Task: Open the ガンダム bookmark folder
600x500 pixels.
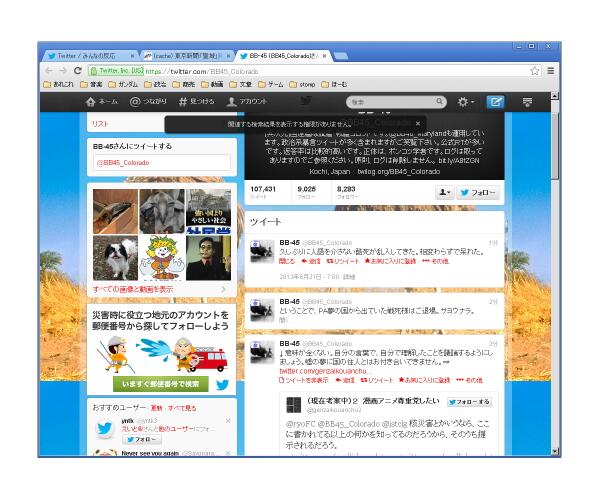Action: tap(123, 84)
